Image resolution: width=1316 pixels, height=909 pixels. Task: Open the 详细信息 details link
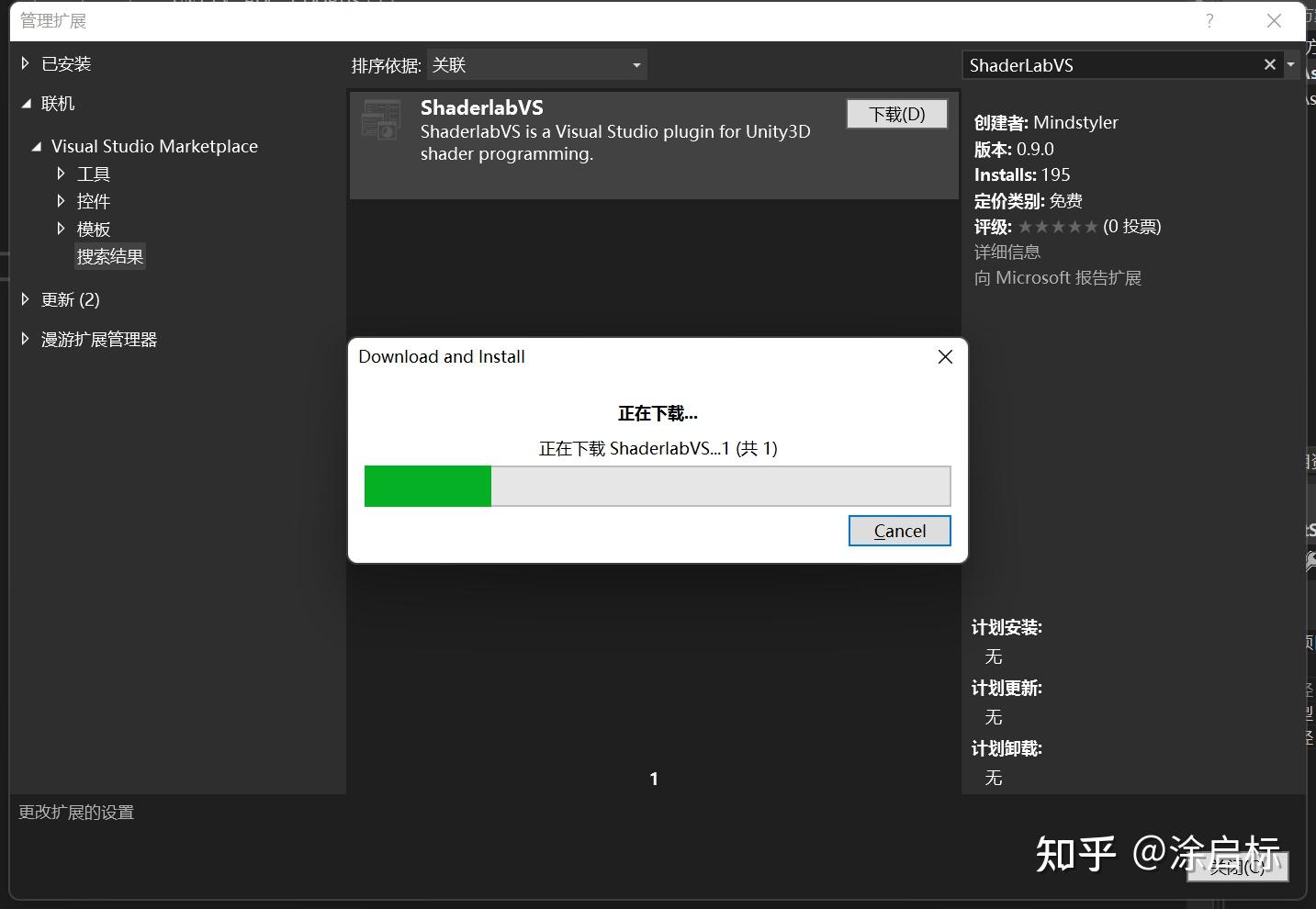point(1007,252)
